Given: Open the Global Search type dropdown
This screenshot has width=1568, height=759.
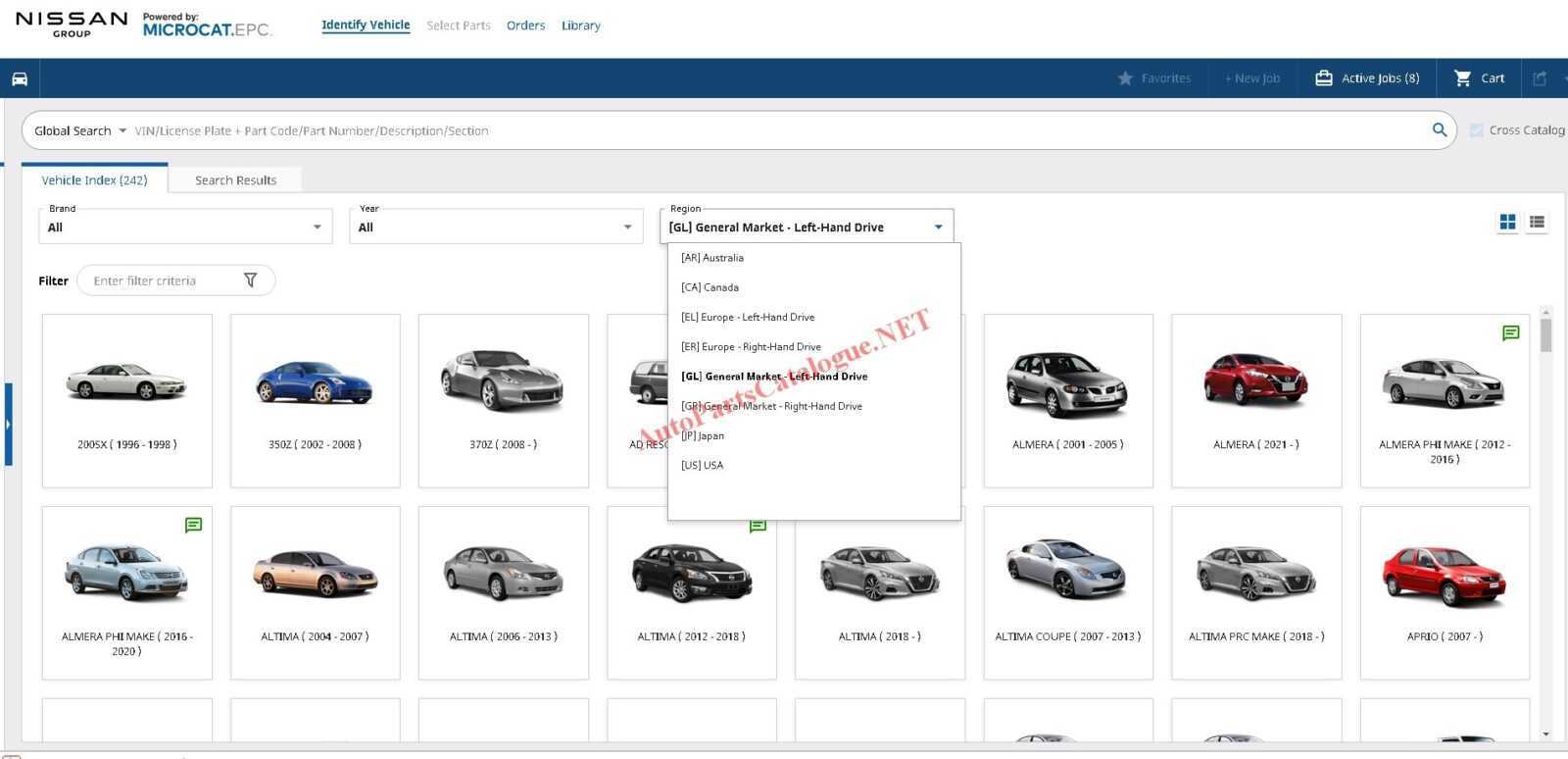Looking at the screenshot, I should click(x=80, y=130).
